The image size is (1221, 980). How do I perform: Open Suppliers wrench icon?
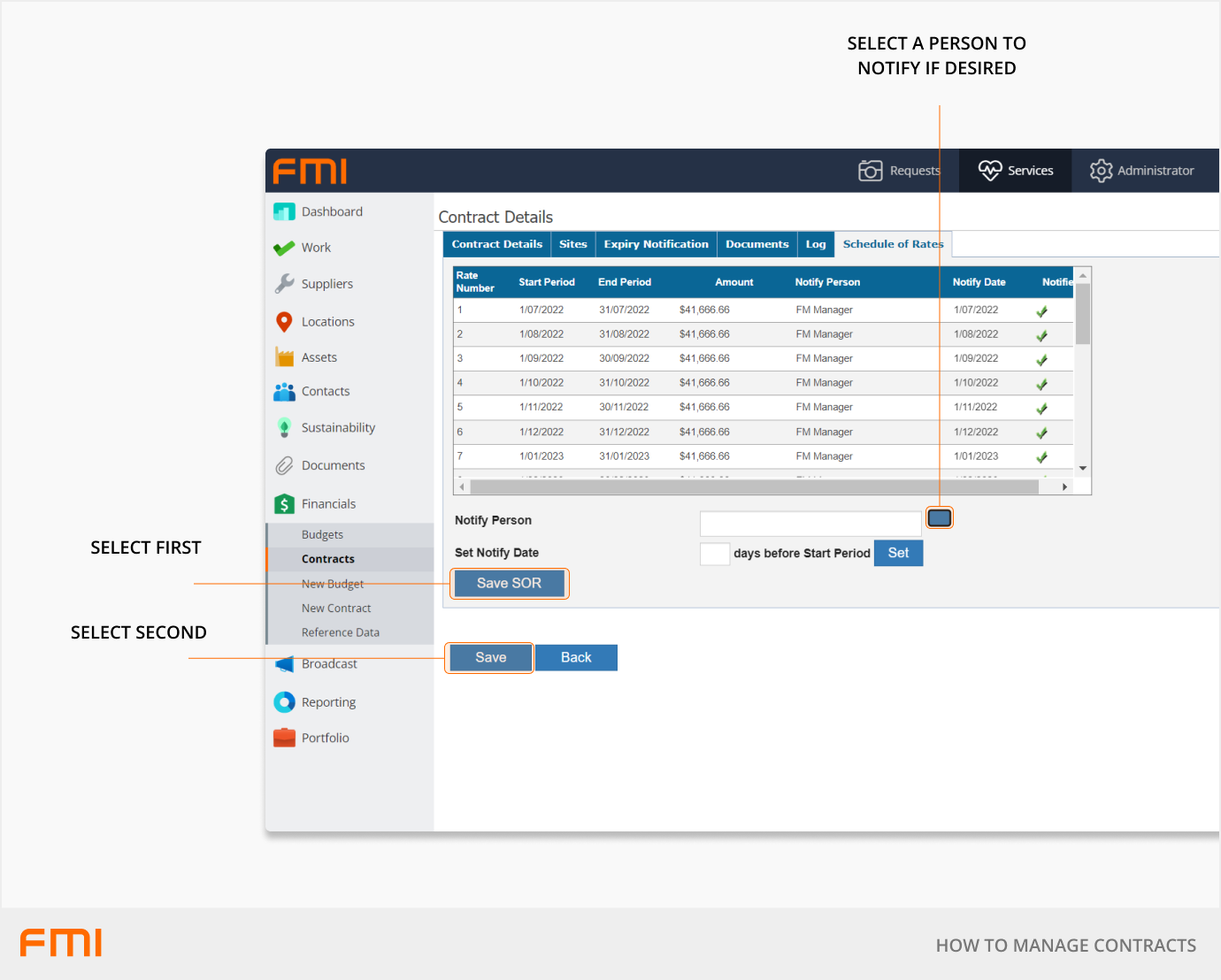pyautogui.click(x=284, y=284)
